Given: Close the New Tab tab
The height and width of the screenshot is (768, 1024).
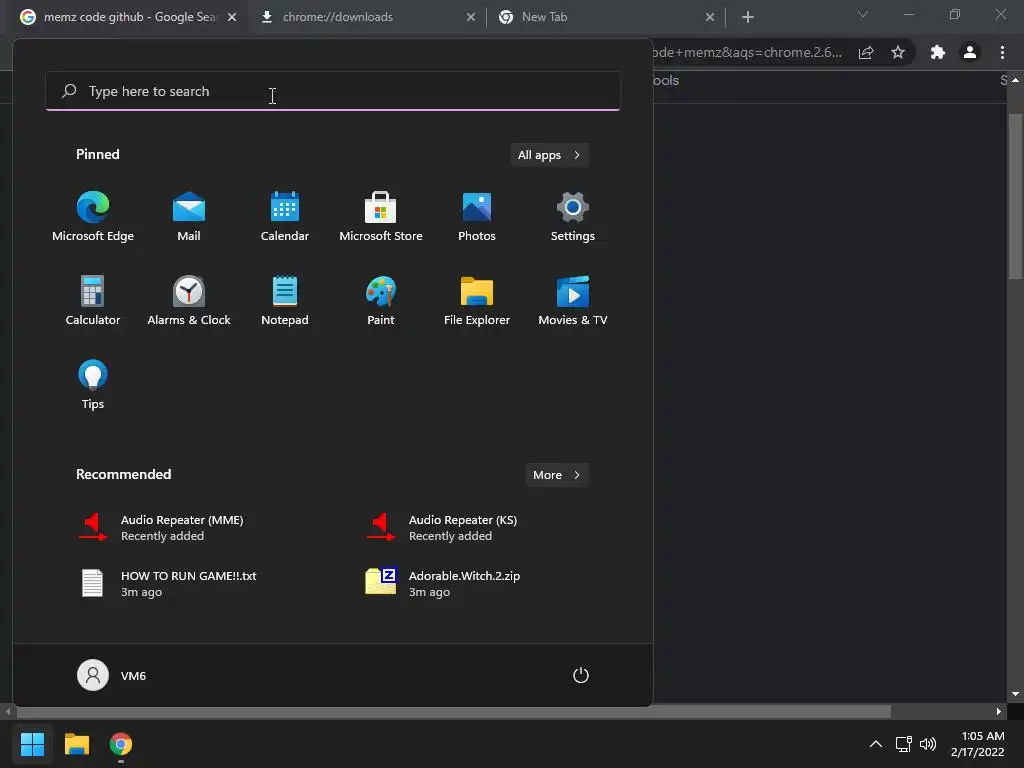Looking at the screenshot, I should point(710,17).
